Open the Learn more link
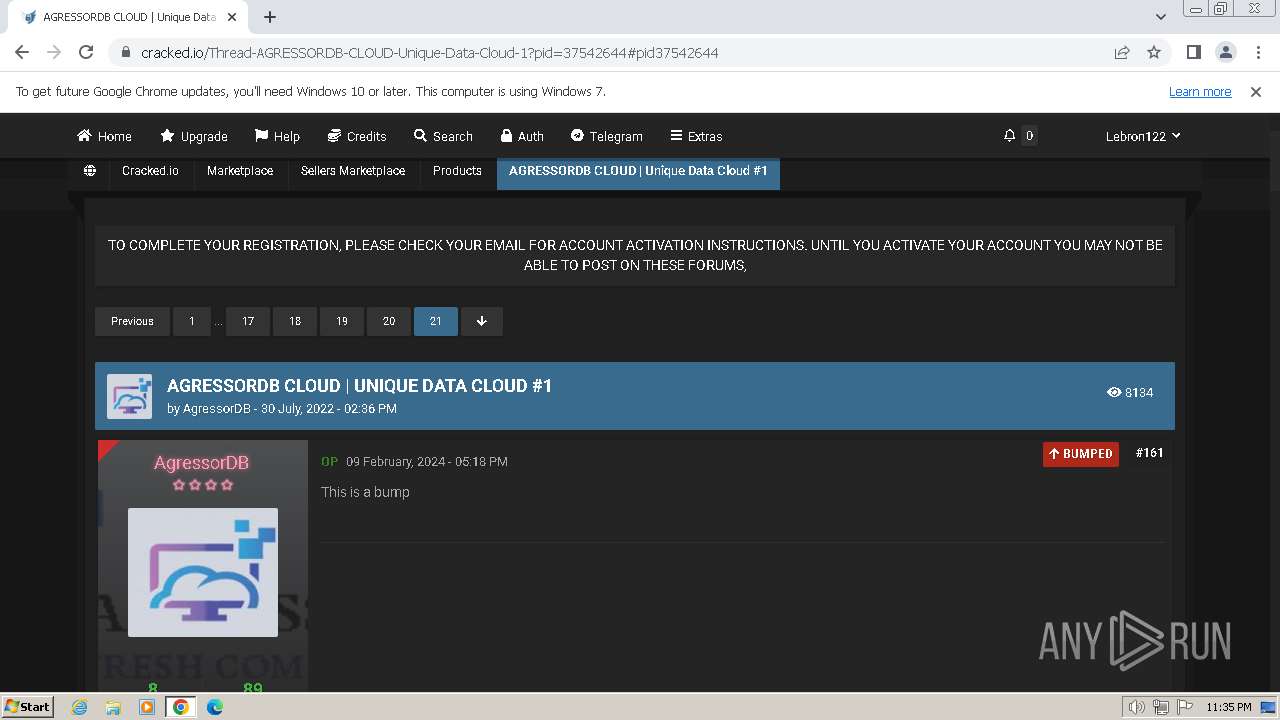The image size is (1280, 720). click(x=1200, y=91)
